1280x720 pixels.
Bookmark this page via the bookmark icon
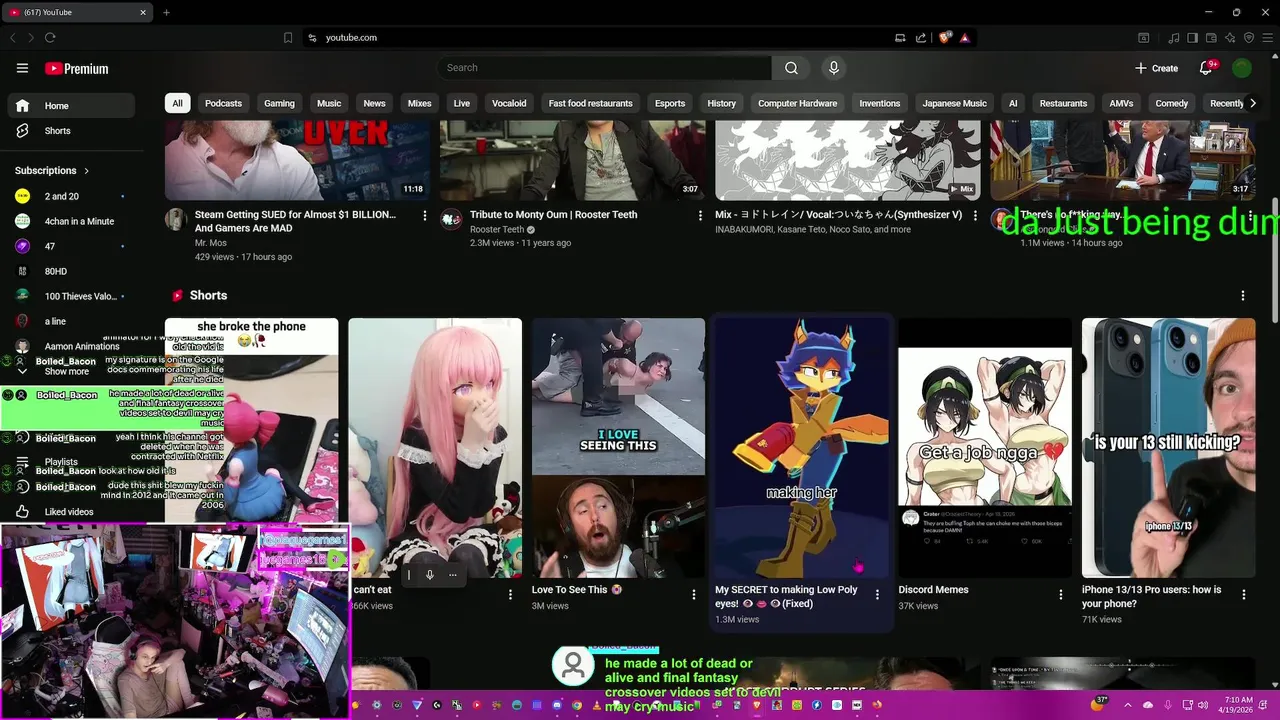tap(288, 38)
